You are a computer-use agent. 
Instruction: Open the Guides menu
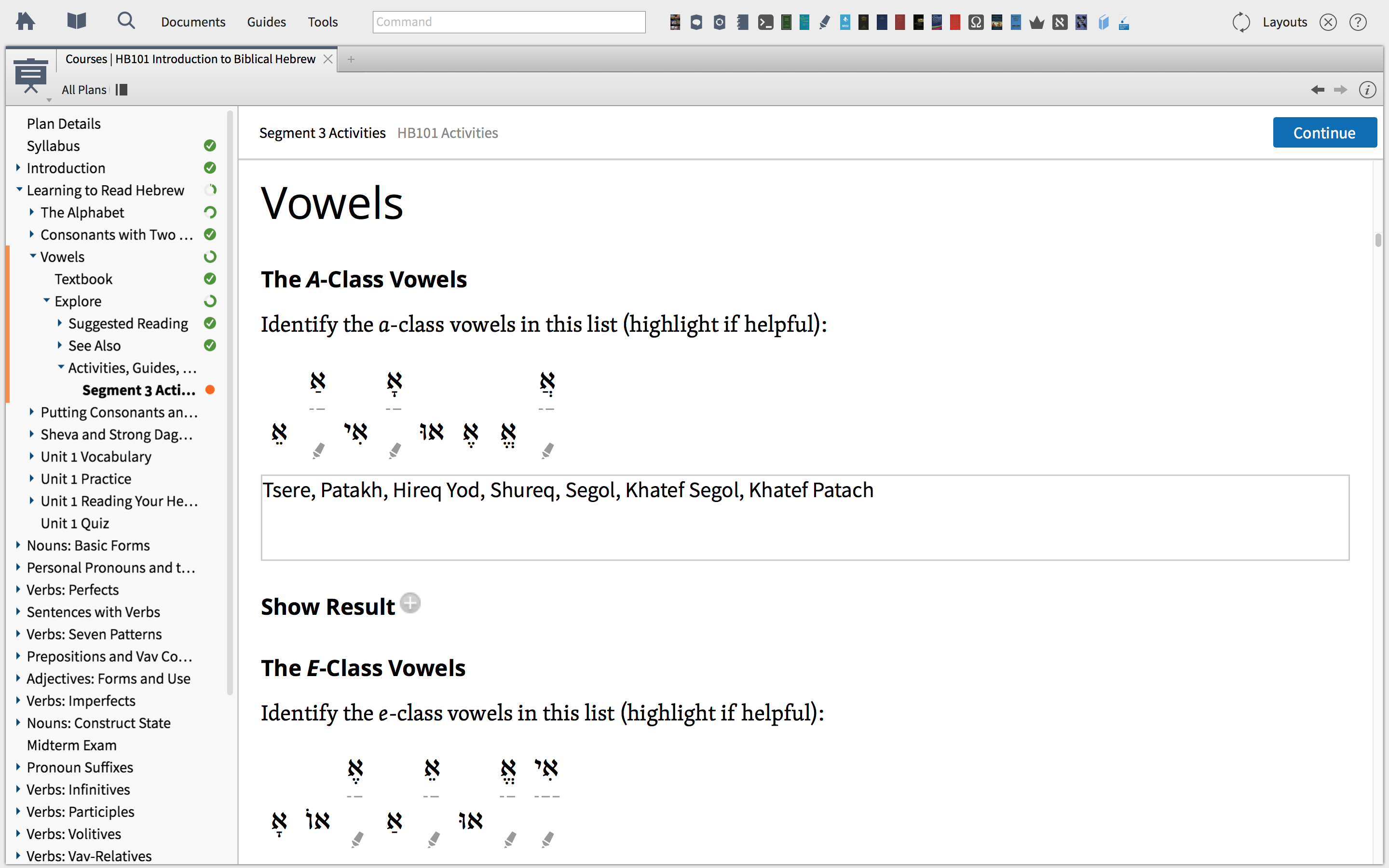tap(266, 22)
